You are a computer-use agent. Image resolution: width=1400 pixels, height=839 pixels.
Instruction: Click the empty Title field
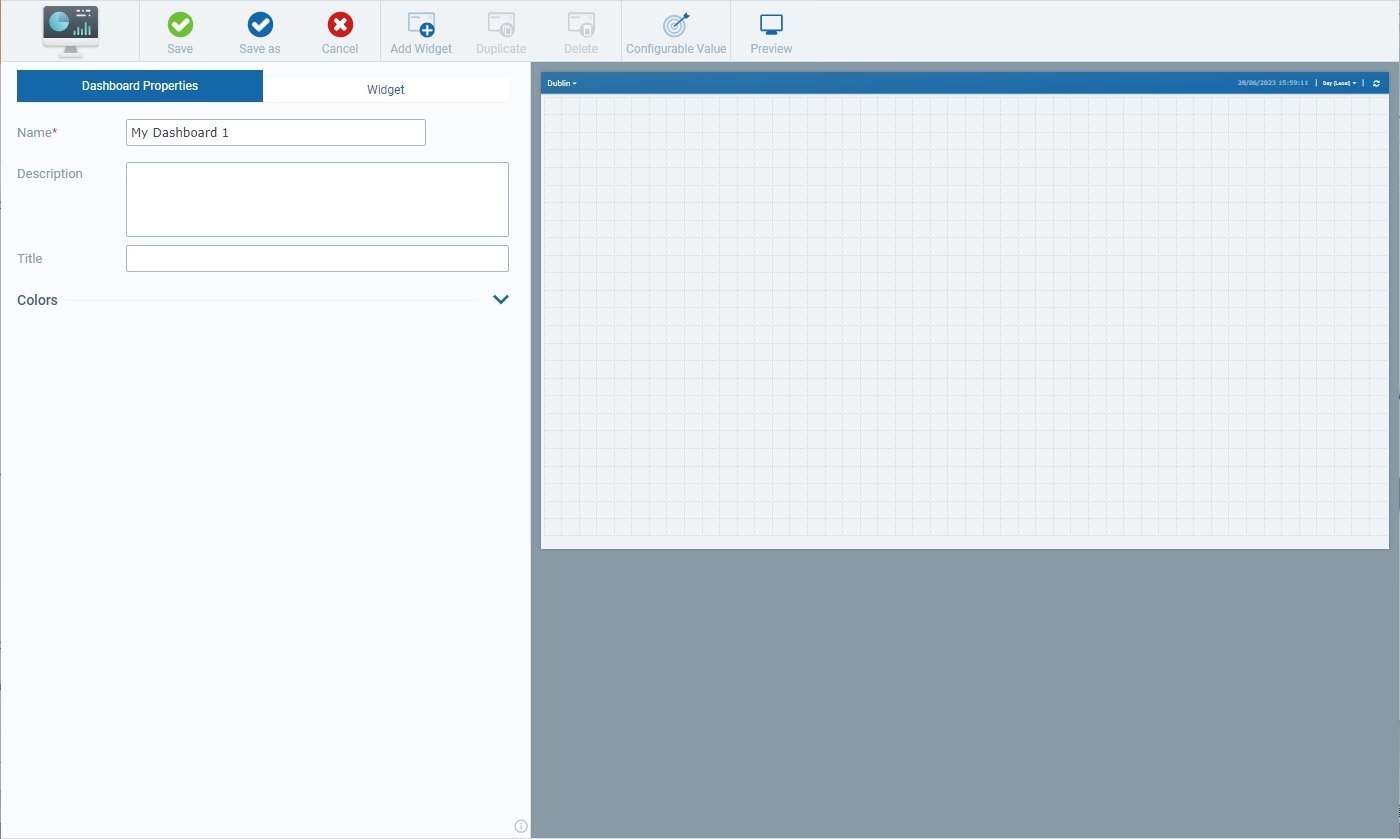[317, 258]
